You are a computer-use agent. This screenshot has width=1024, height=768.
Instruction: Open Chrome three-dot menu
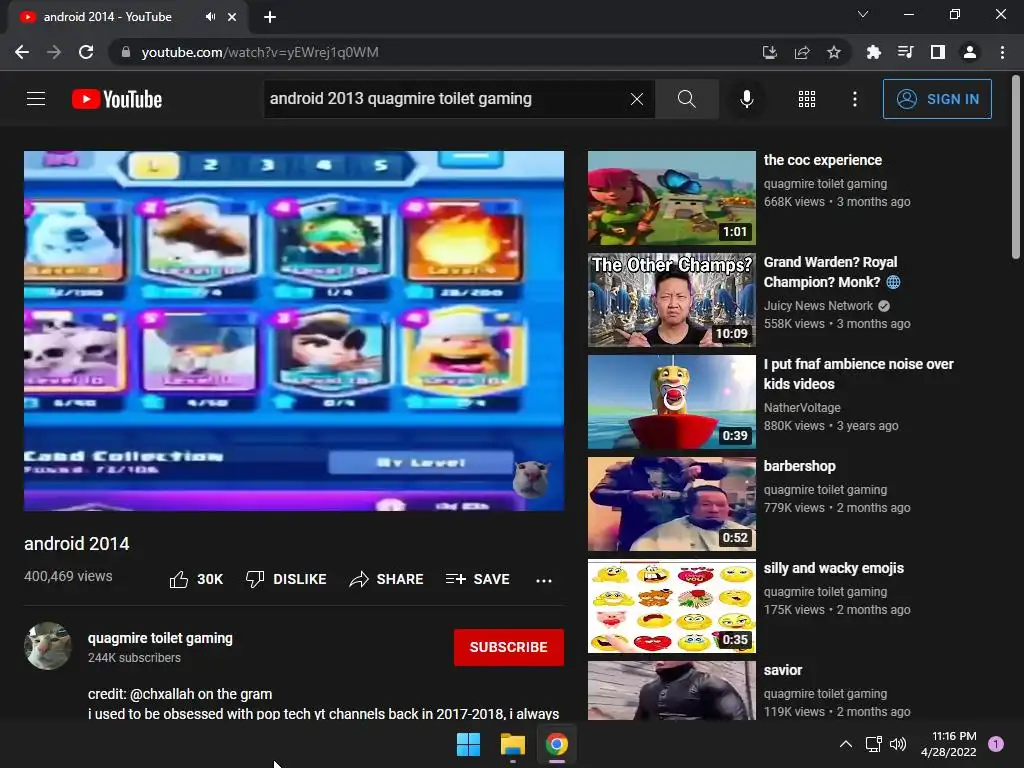click(1002, 52)
